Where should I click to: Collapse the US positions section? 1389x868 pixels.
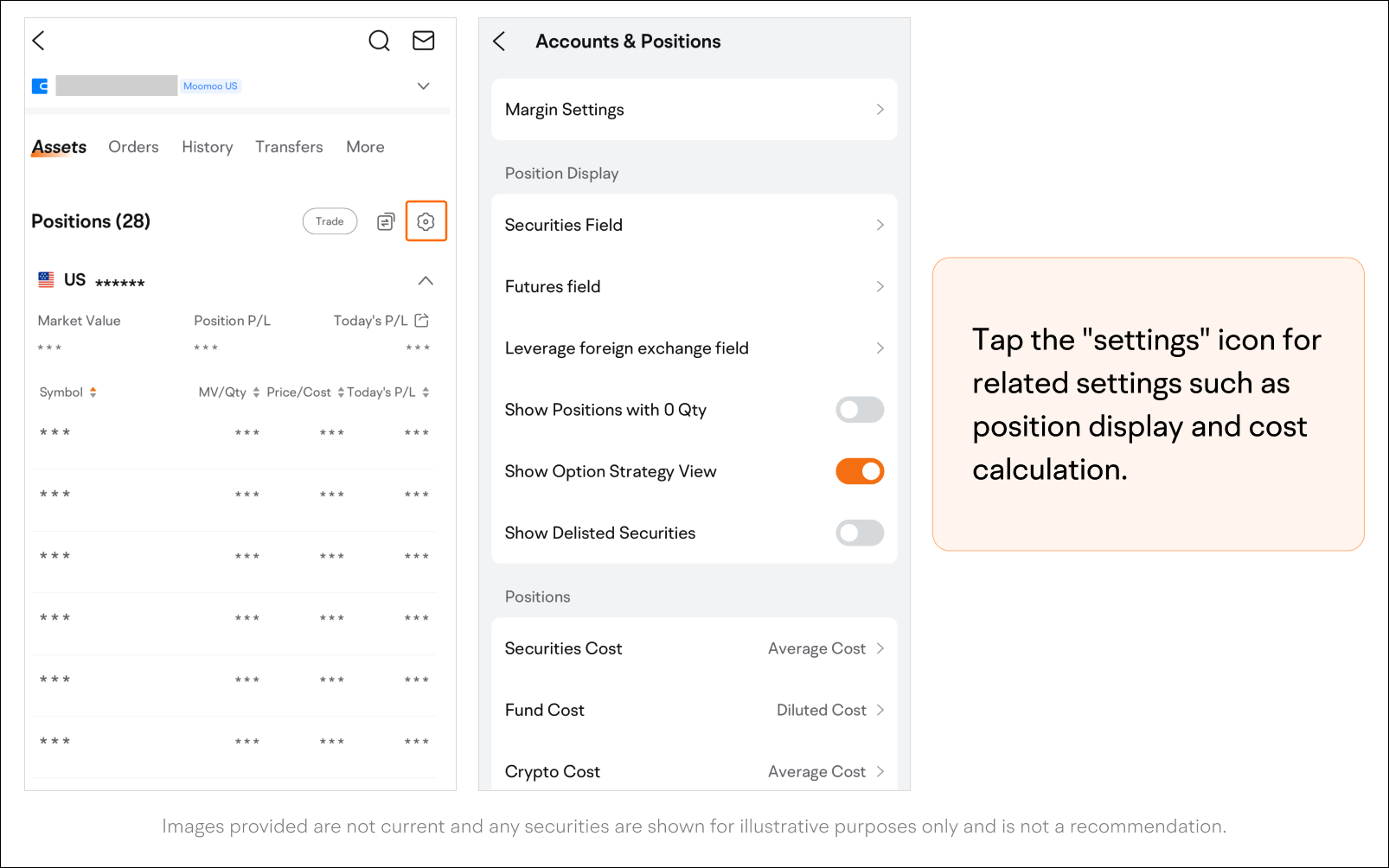tap(426, 280)
